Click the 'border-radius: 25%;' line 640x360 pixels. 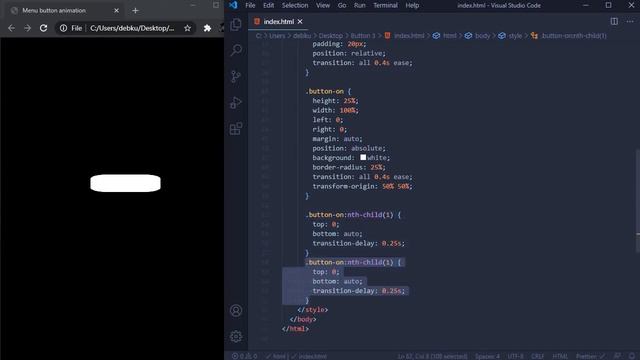[x=349, y=167]
